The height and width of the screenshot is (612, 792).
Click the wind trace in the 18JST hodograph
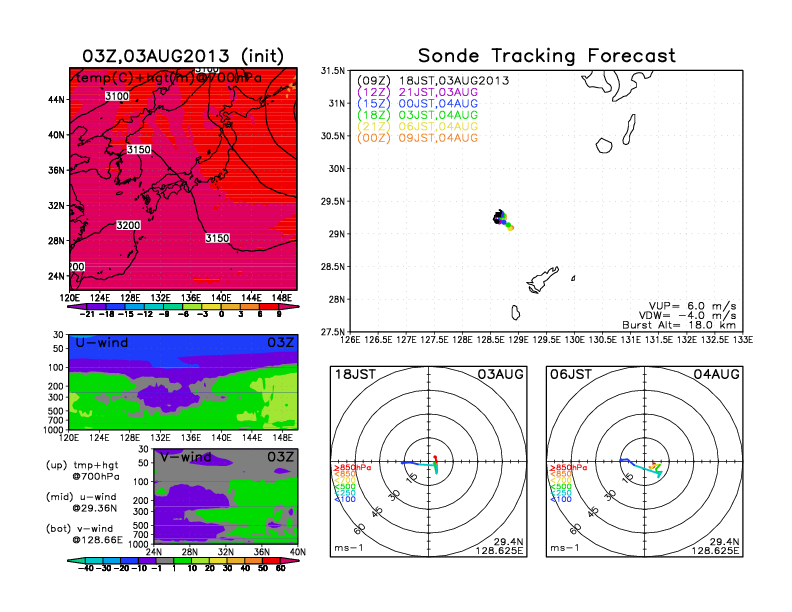(424, 463)
